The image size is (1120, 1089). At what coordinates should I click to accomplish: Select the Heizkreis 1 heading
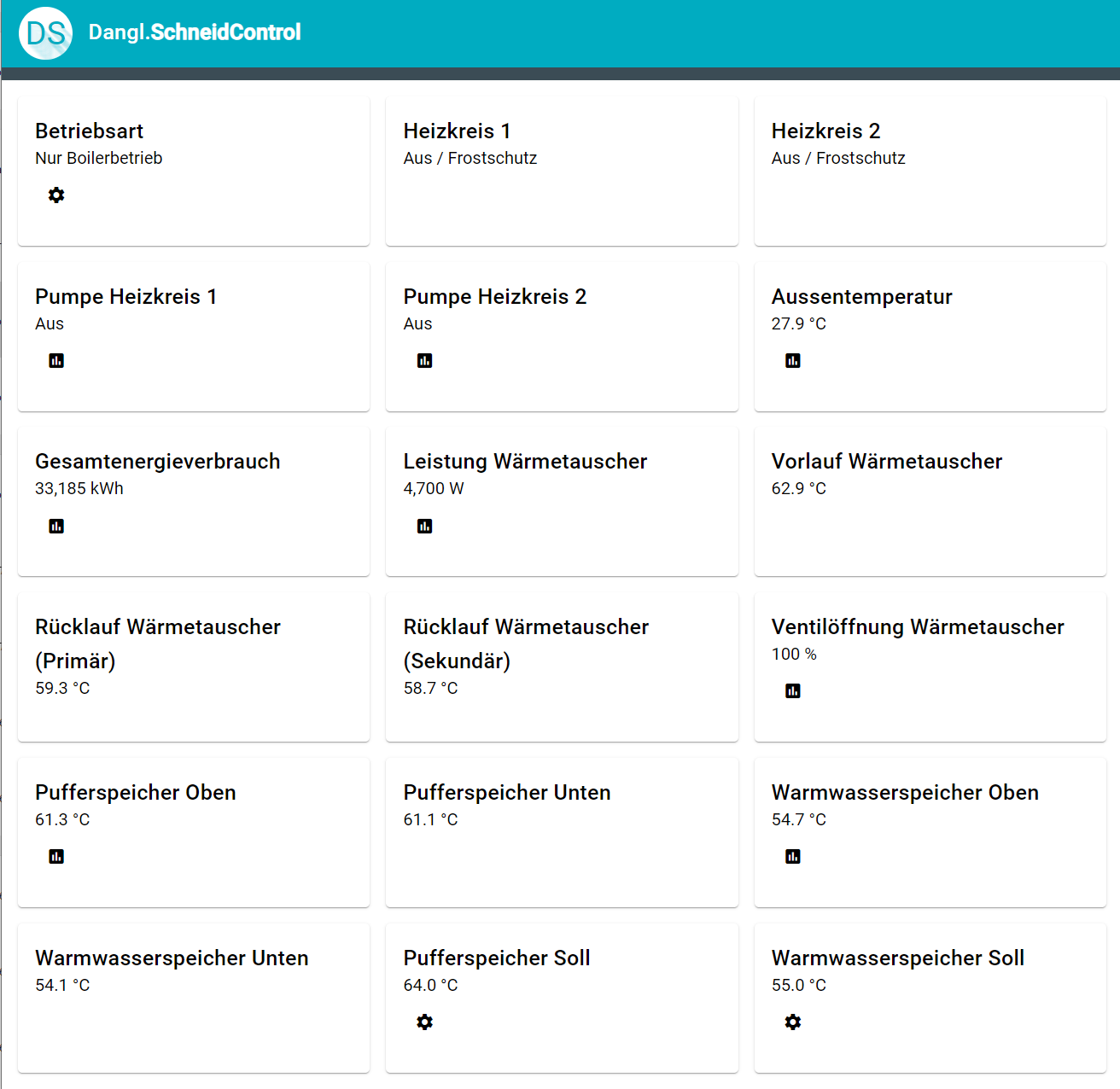click(x=457, y=131)
